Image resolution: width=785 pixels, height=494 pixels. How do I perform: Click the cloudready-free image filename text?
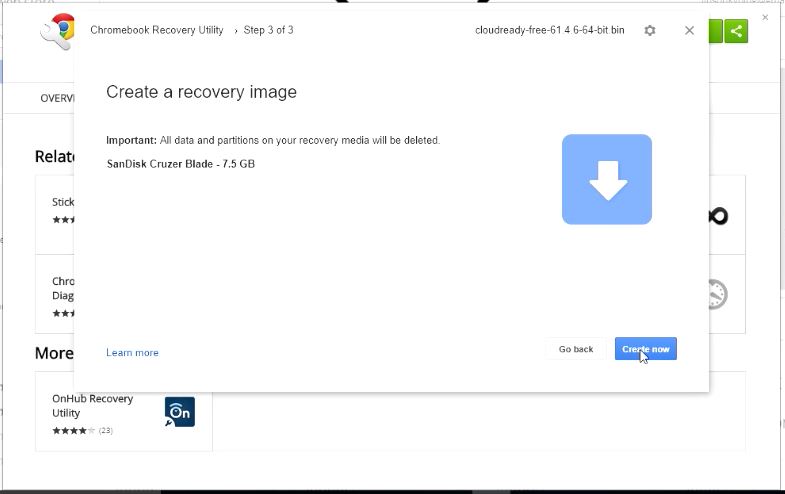coord(550,30)
